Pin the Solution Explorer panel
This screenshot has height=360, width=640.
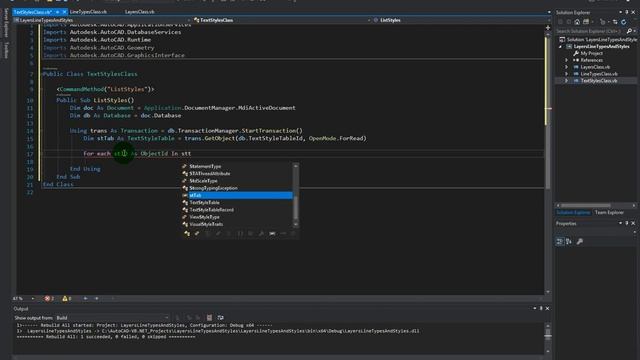tap(627, 12)
